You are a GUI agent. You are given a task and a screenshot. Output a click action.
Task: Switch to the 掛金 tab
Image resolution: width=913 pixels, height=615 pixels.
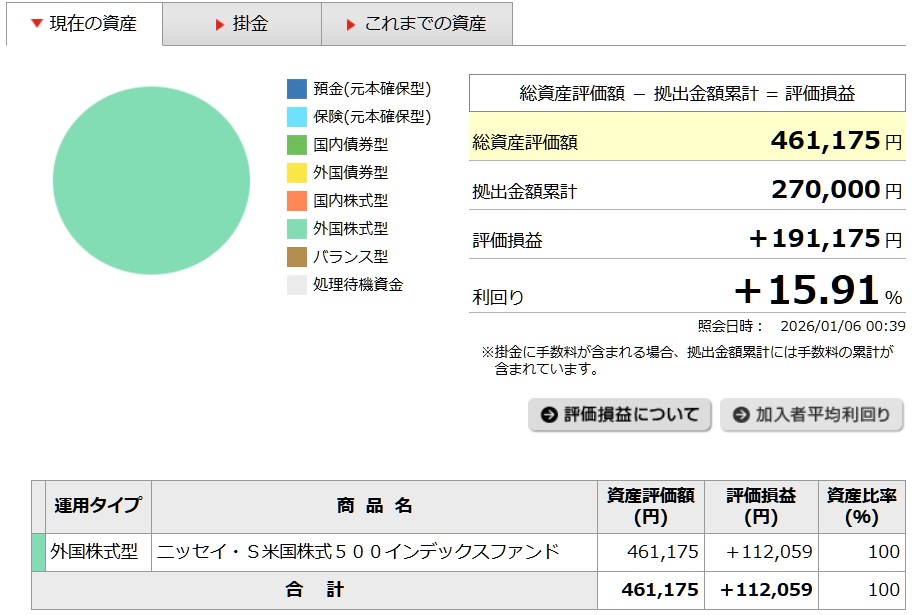(x=241, y=24)
